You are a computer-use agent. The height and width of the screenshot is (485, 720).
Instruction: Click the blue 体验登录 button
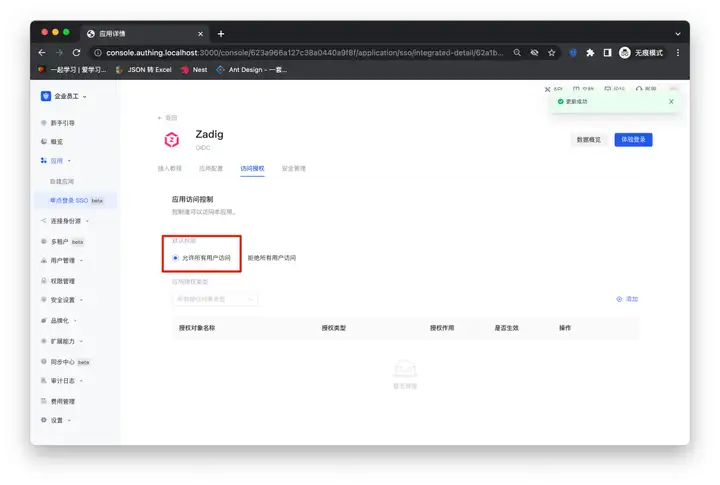point(633,140)
